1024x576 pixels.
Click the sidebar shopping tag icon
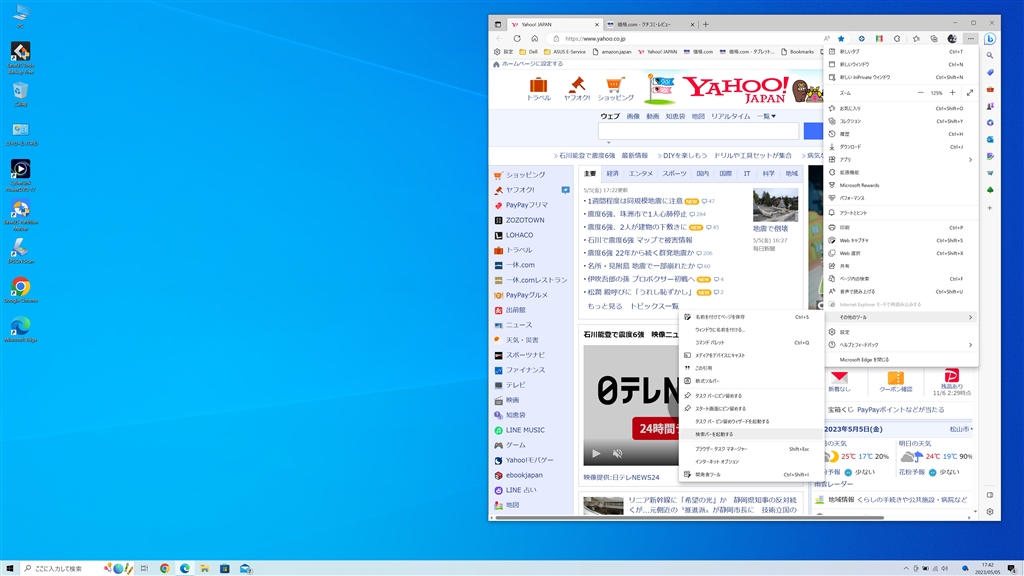click(x=990, y=72)
